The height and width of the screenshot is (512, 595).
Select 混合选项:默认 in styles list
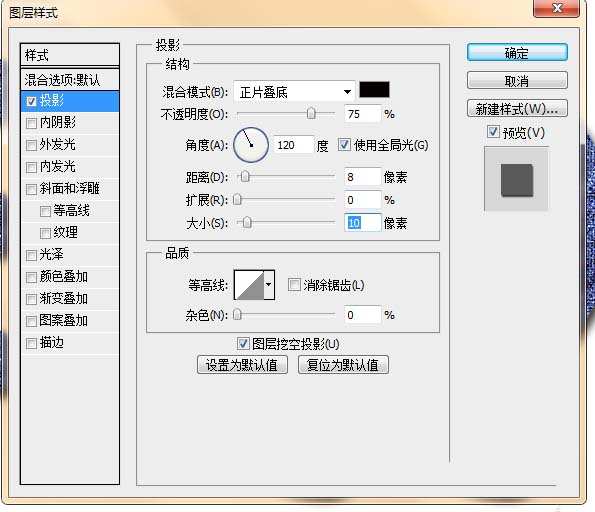(70, 80)
